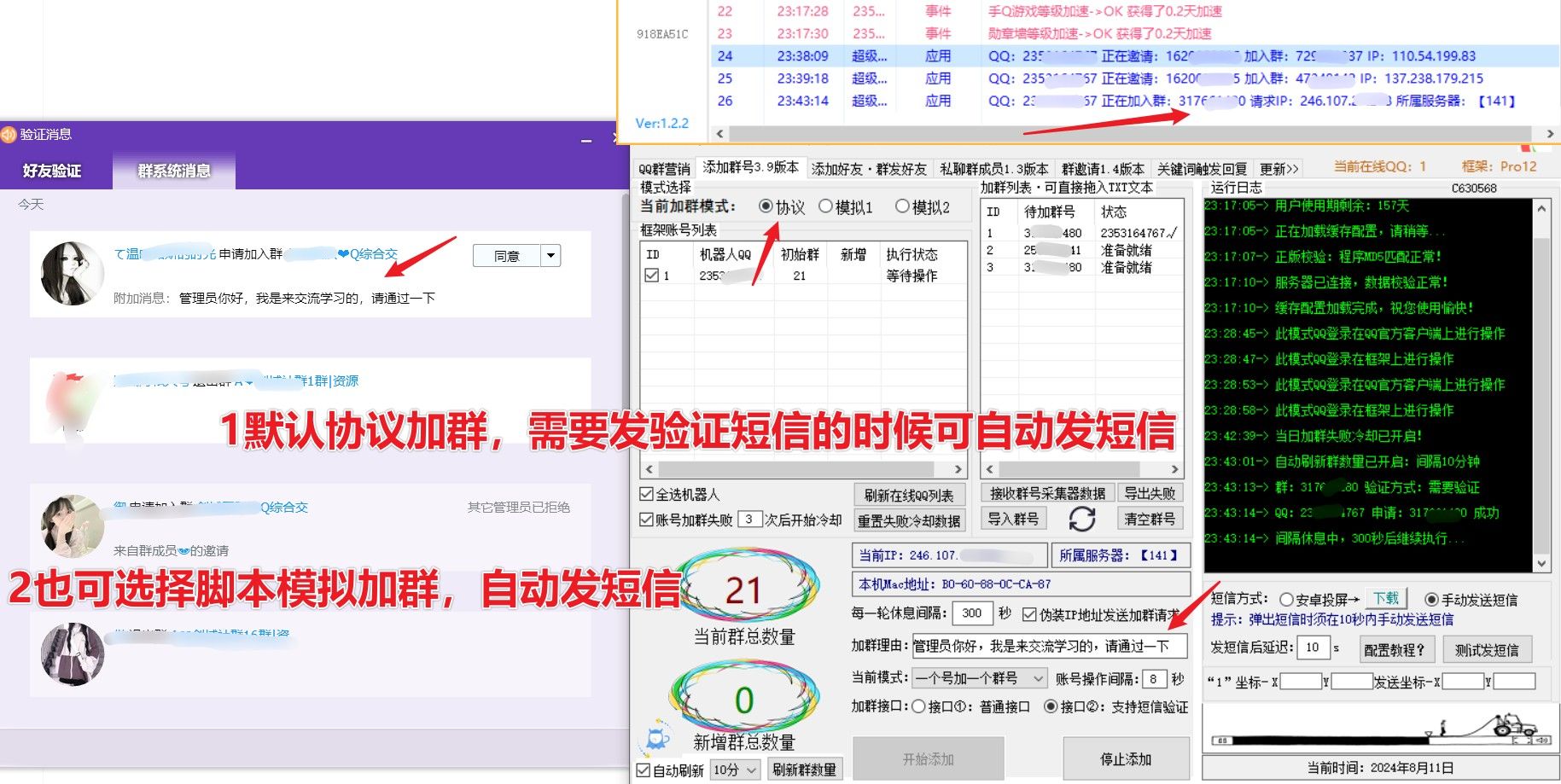Click the 每一轮休息间隔 seconds field

[971, 613]
